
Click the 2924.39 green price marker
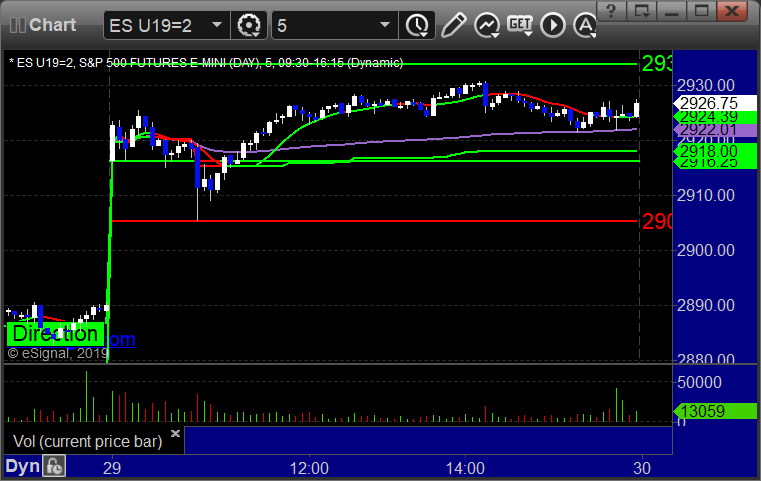714,117
